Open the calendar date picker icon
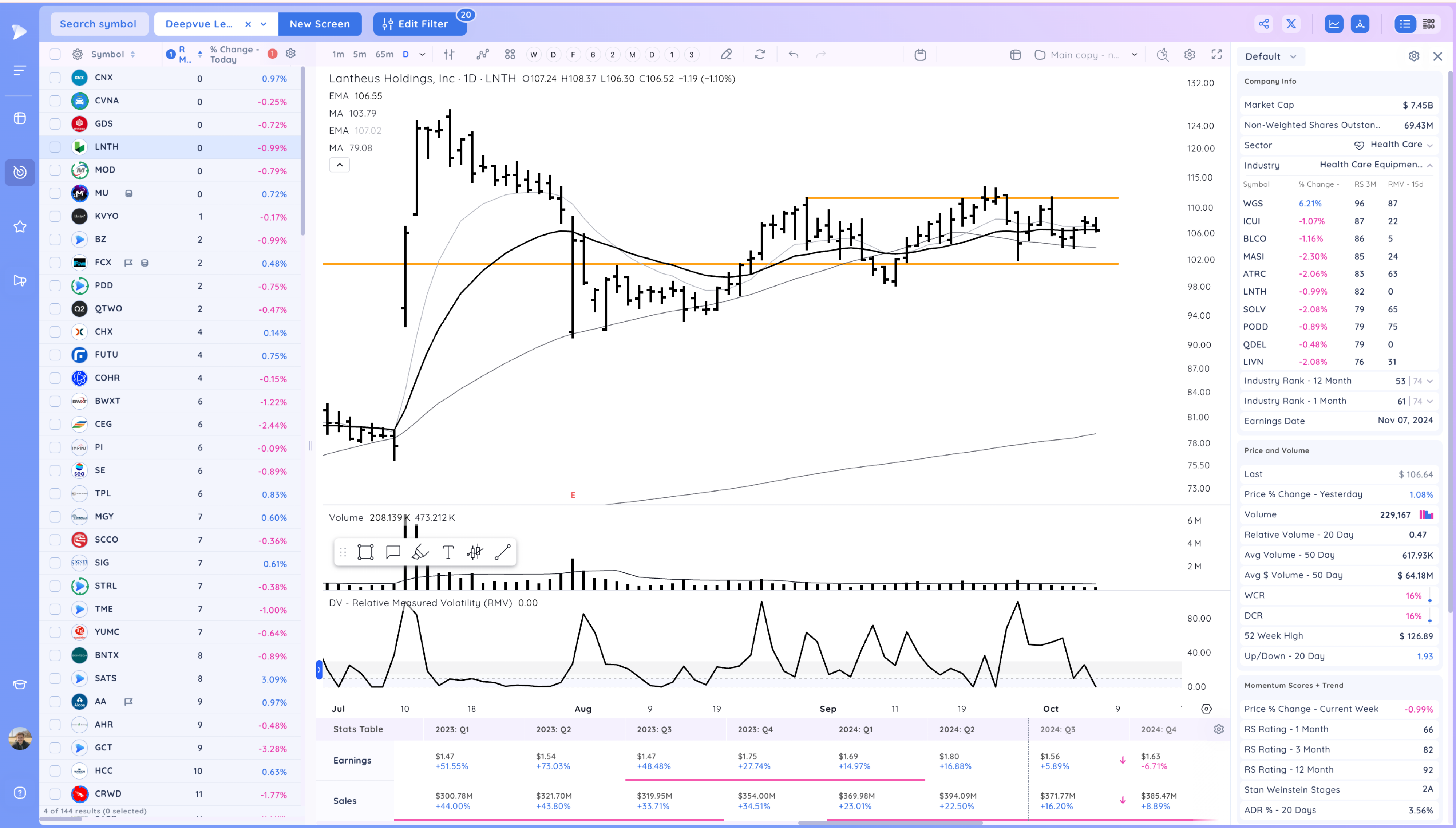 [920, 55]
